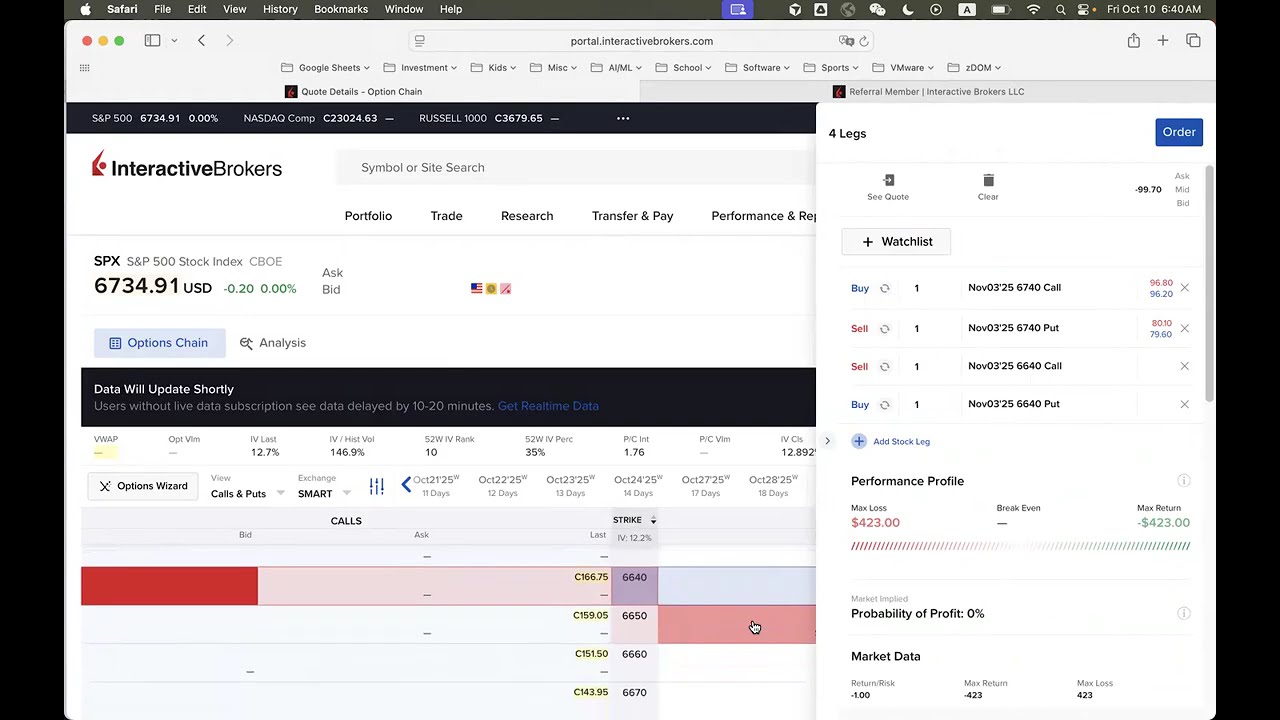Show the Safari tab overview

tap(1193, 41)
